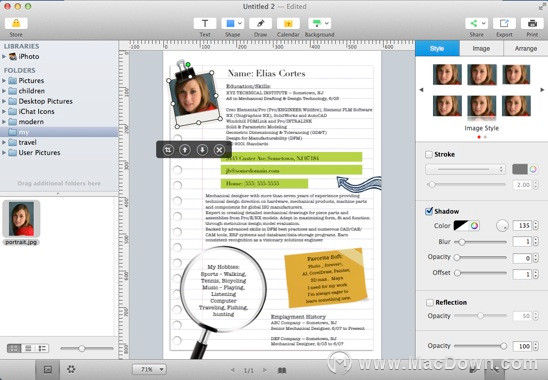Click the overall Opacity slider
The width and height of the screenshot is (548, 380).
coord(481,346)
